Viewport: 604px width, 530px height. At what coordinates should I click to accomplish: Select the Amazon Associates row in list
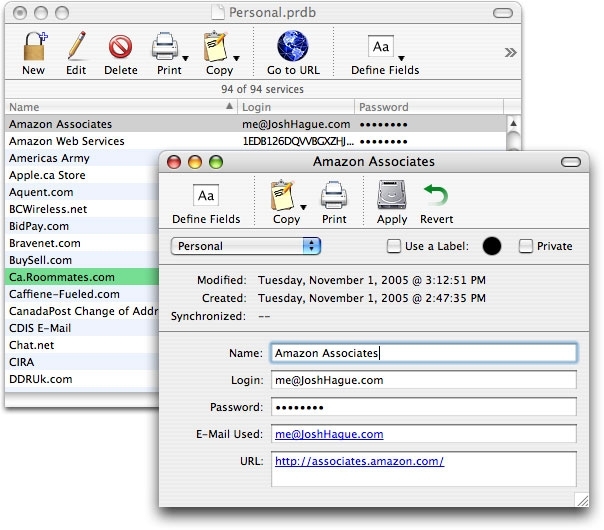[x=255, y=124]
